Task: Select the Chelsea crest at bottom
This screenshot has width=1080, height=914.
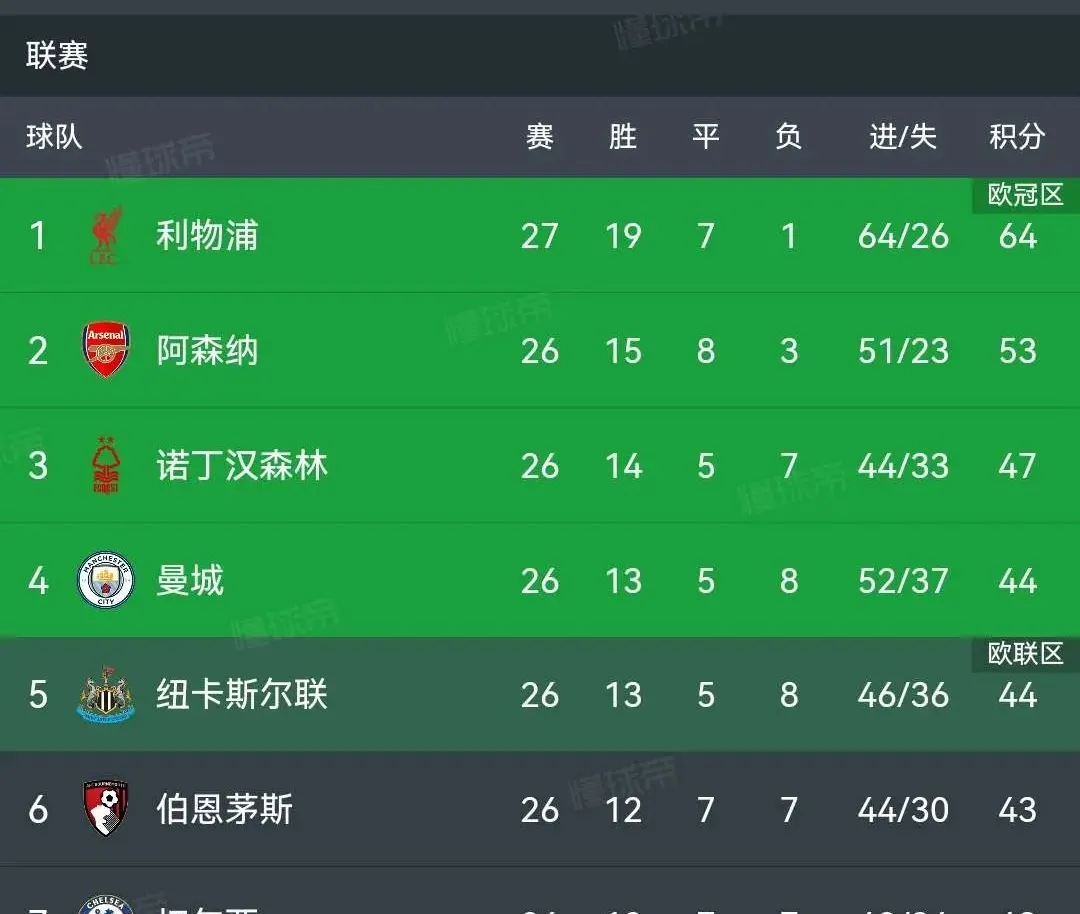Action: (x=105, y=904)
